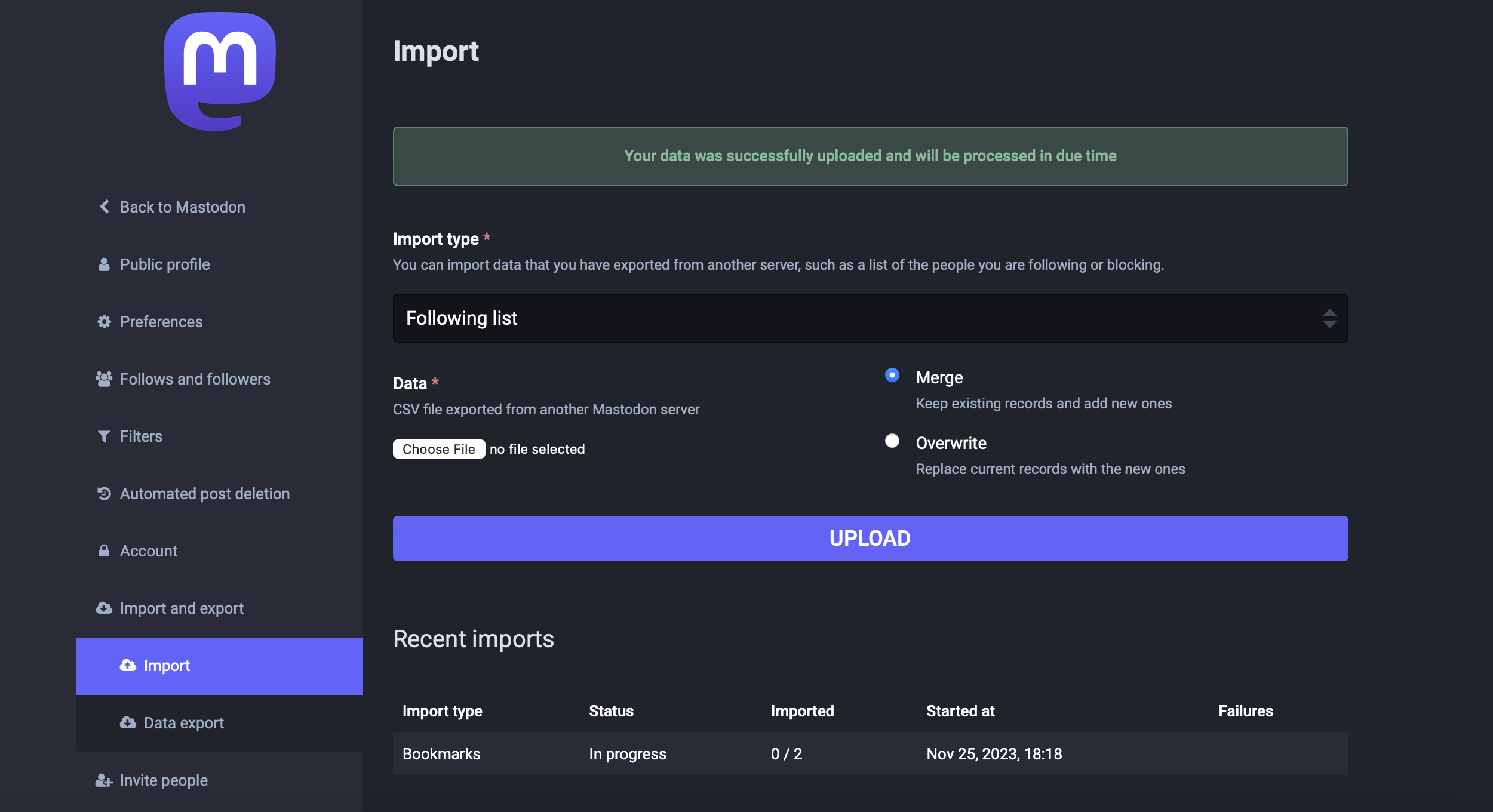Click the Mastodon logo

220,72
